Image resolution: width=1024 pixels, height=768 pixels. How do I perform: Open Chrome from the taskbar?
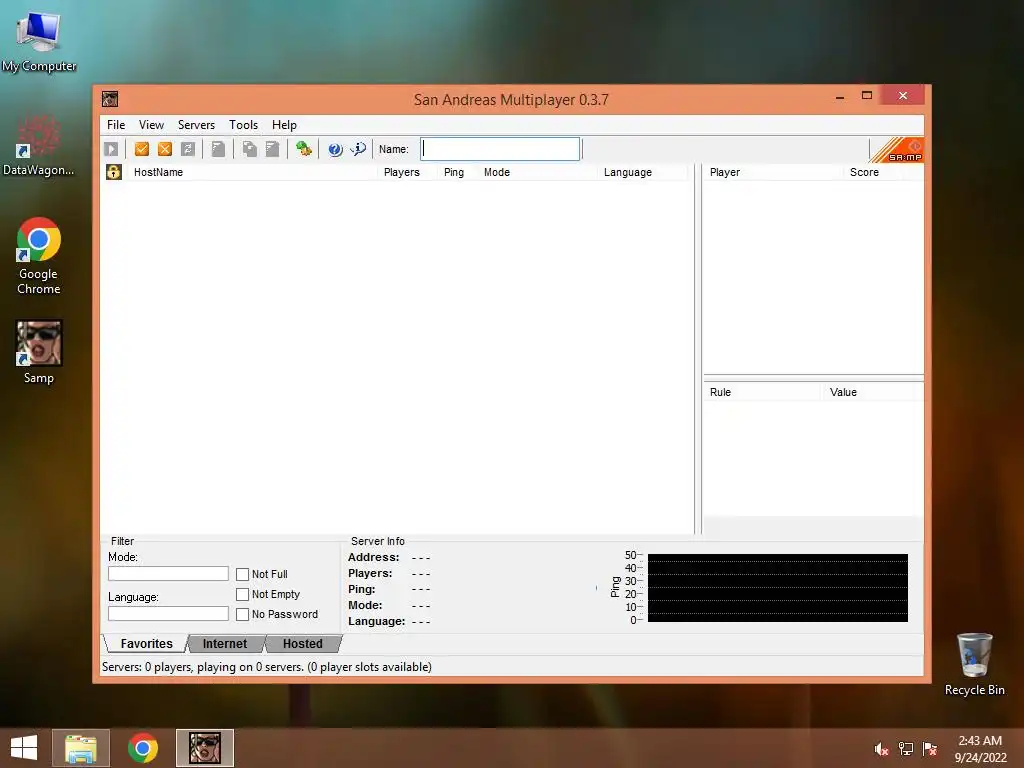(x=143, y=748)
